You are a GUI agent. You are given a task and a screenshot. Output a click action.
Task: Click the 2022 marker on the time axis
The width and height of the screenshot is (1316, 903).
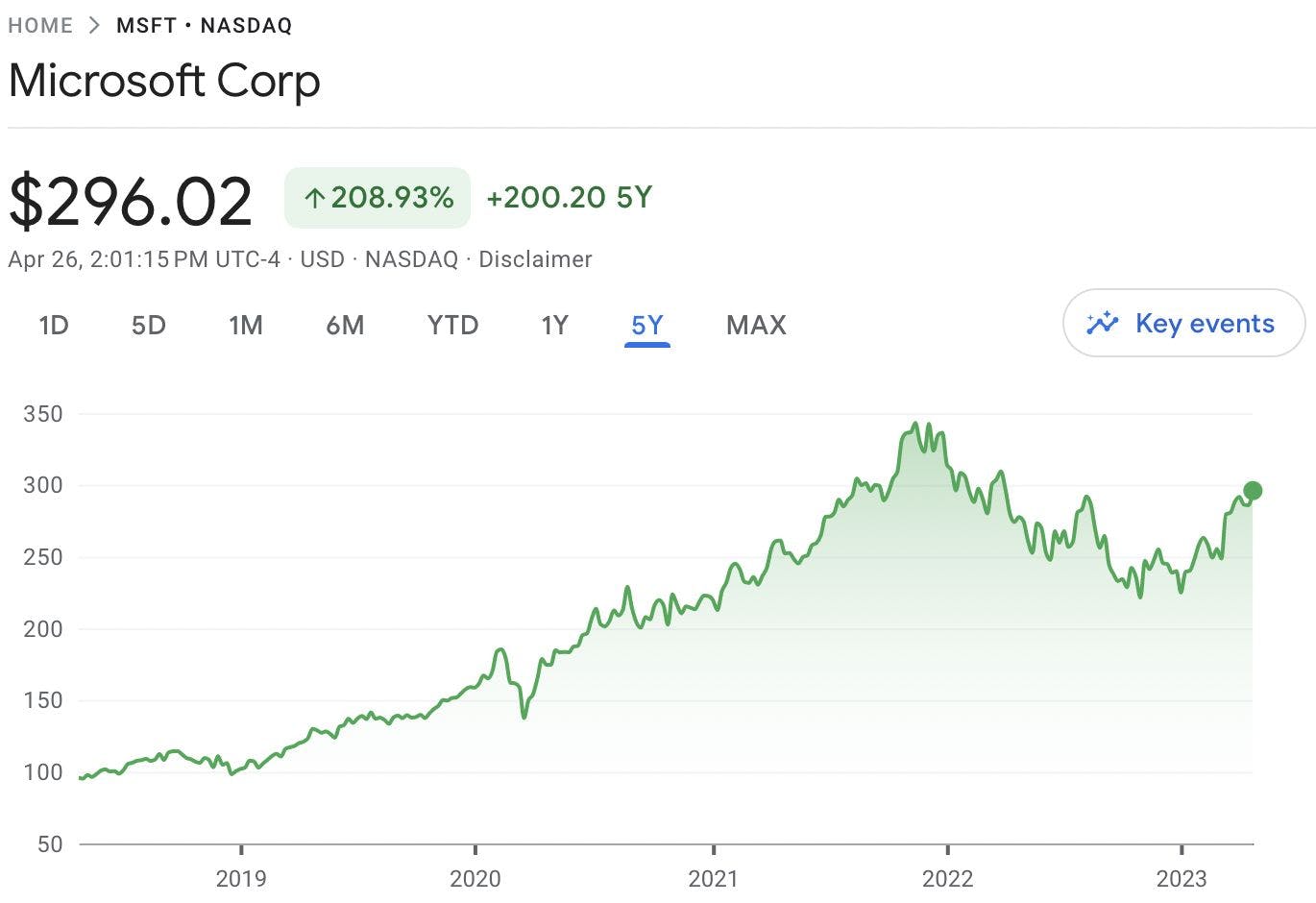click(x=947, y=877)
